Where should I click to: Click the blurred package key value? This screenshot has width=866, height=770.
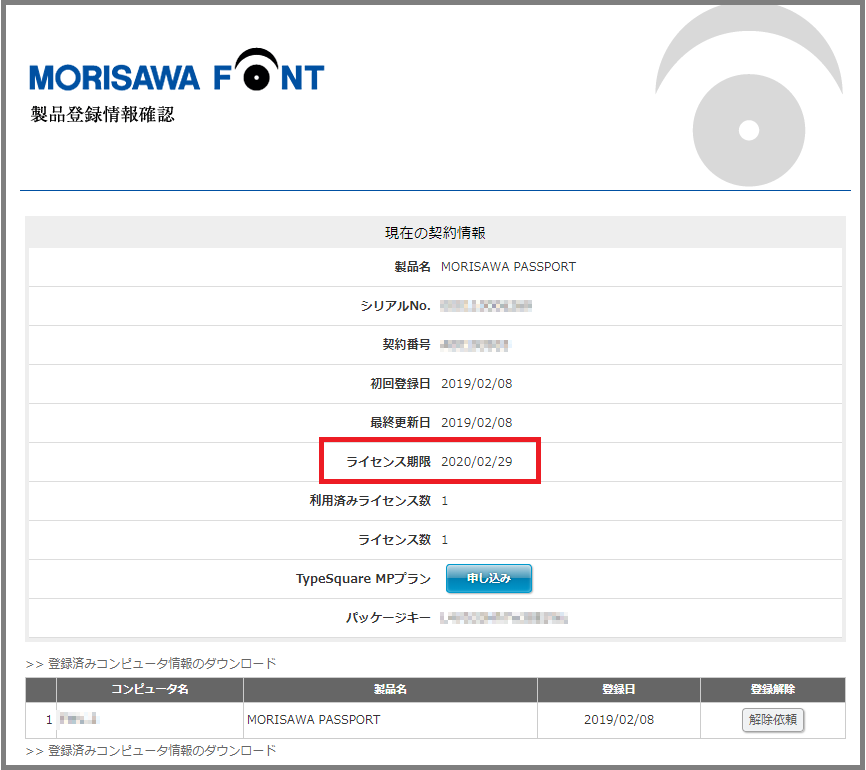[x=504, y=618]
